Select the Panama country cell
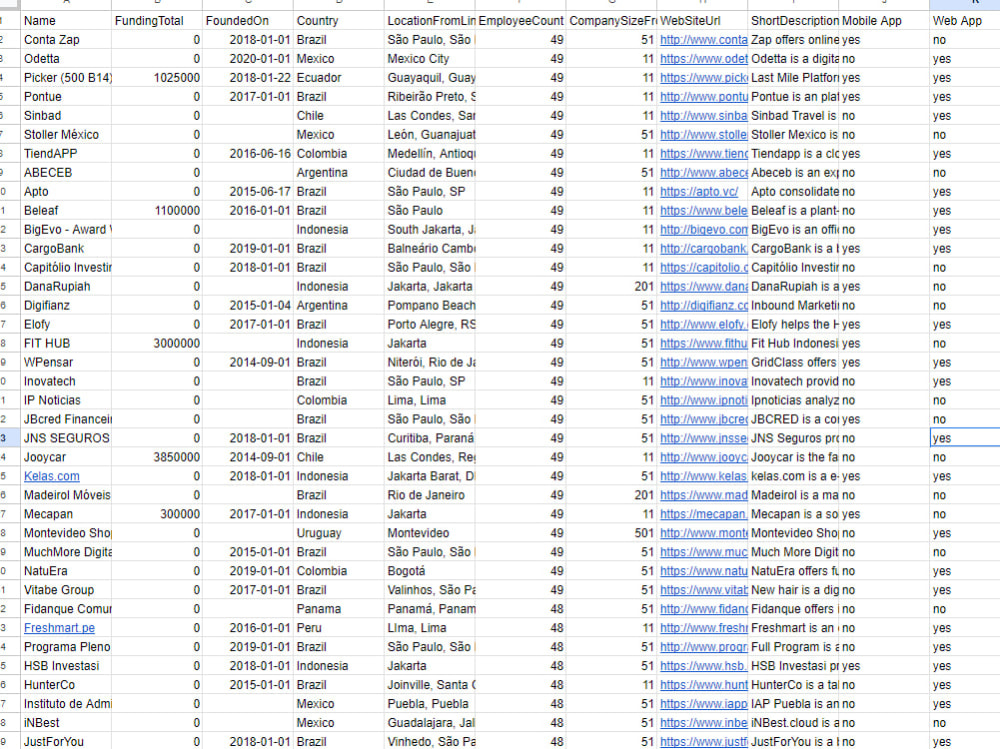This screenshot has width=1000, height=749. 339,609
